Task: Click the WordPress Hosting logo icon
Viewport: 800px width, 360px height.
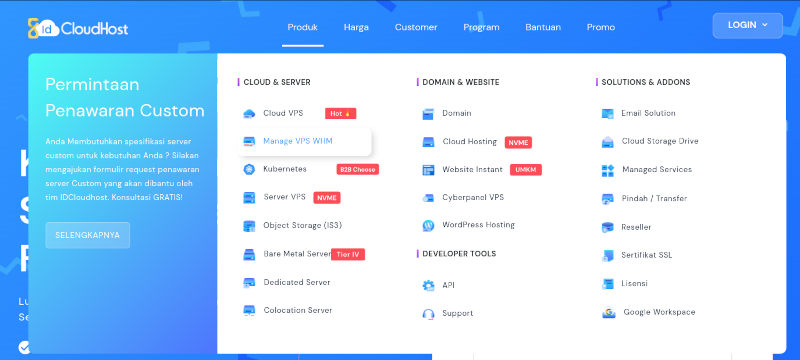Action: (428, 225)
